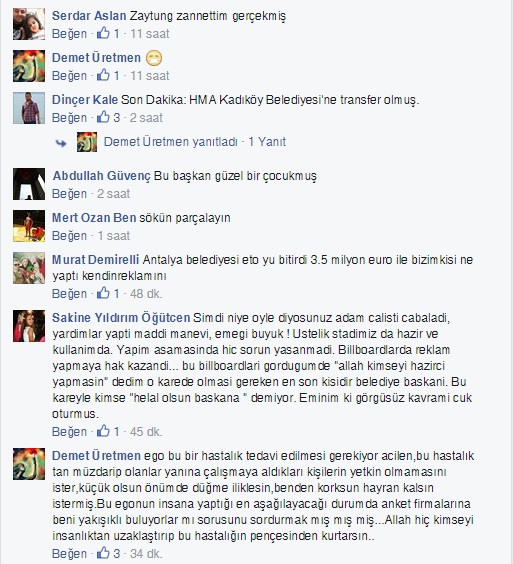513x564 pixels.
Task: Open Demet Üretmen yanıtladı reply
Action: 171,142
